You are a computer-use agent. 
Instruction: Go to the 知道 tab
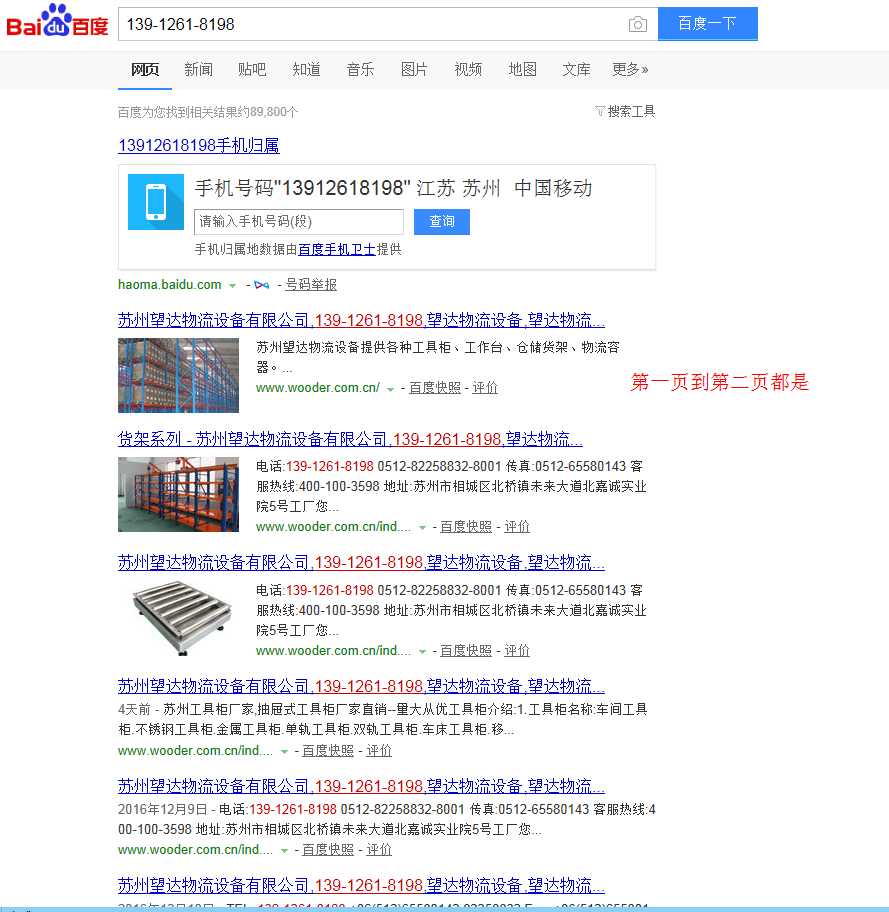click(x=307, y=70)
